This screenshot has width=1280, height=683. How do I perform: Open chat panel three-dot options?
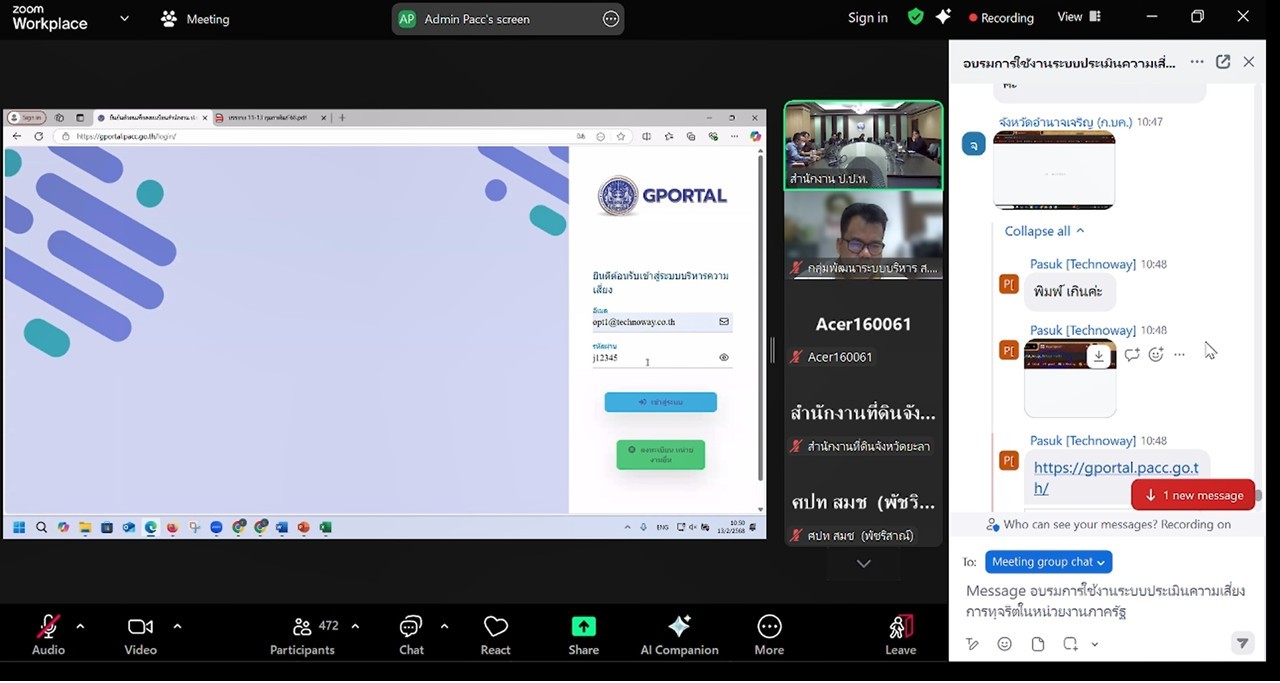pyautogui.click(x=1197, y=62)
